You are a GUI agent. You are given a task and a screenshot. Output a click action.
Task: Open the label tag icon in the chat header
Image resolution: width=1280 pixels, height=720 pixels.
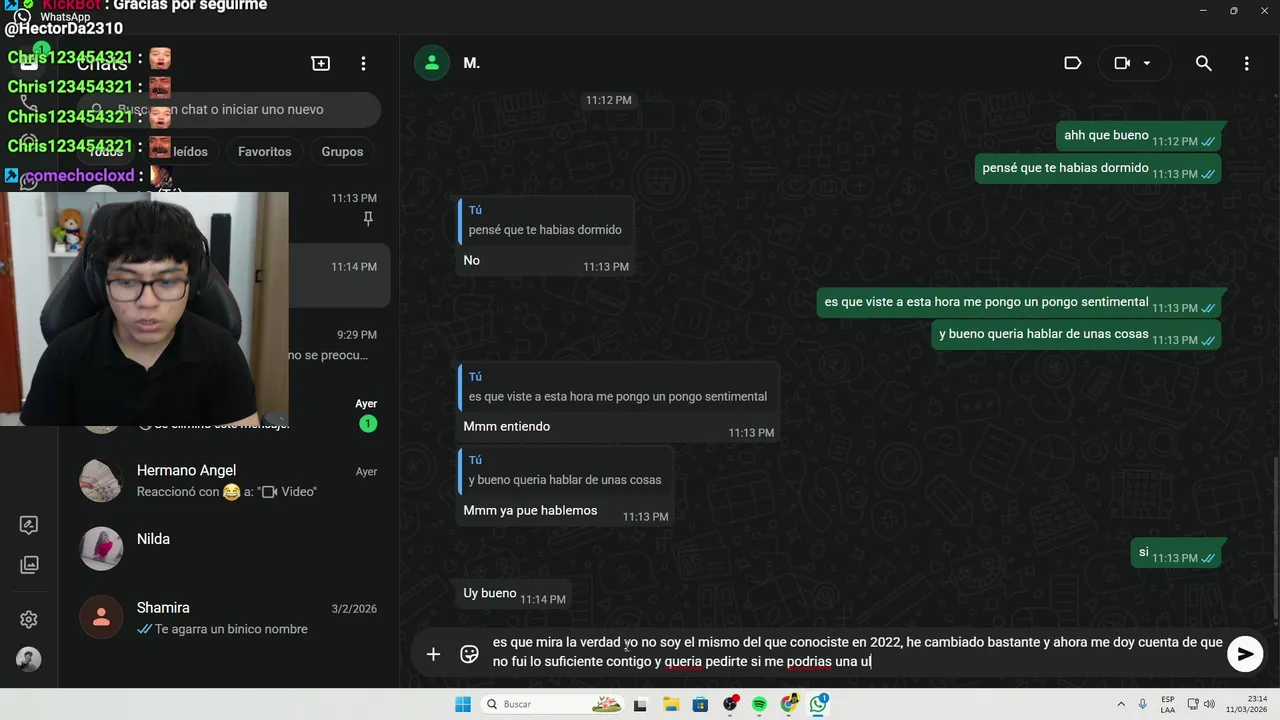pyautogui.click(x=1073, y=63)
